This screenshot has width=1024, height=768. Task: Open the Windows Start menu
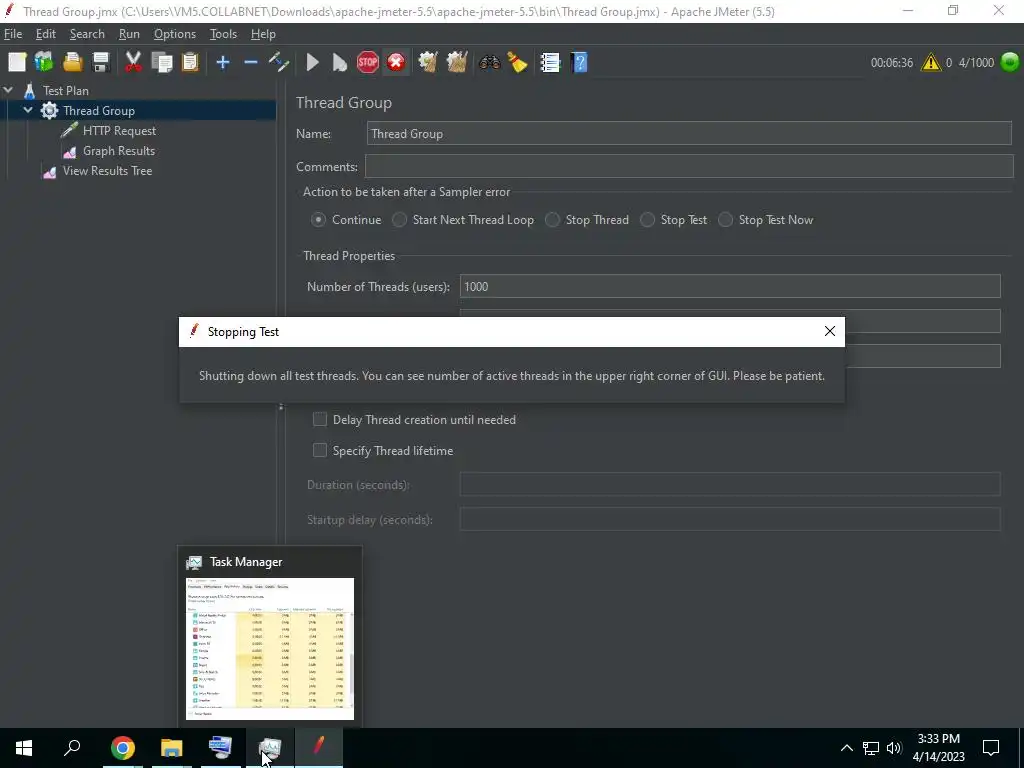tap(24, 748)
